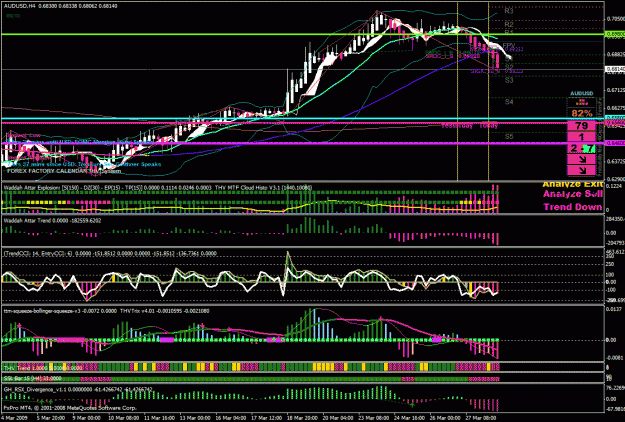Click the 27 Mar 08:00 time axis label
The height and width of the screenshot is (422, 625).
(480, 418)
